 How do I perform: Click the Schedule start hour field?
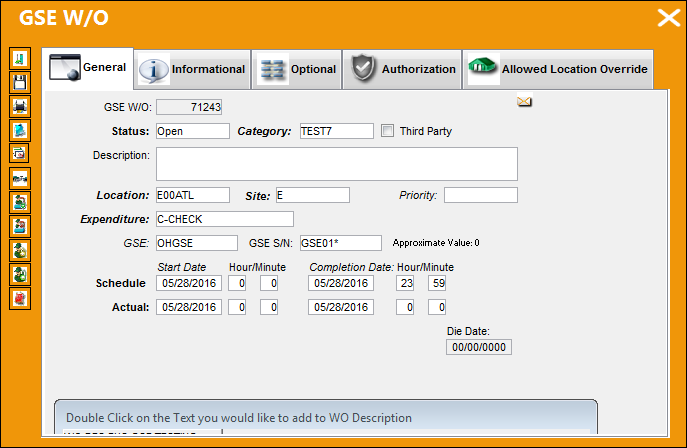237,283
